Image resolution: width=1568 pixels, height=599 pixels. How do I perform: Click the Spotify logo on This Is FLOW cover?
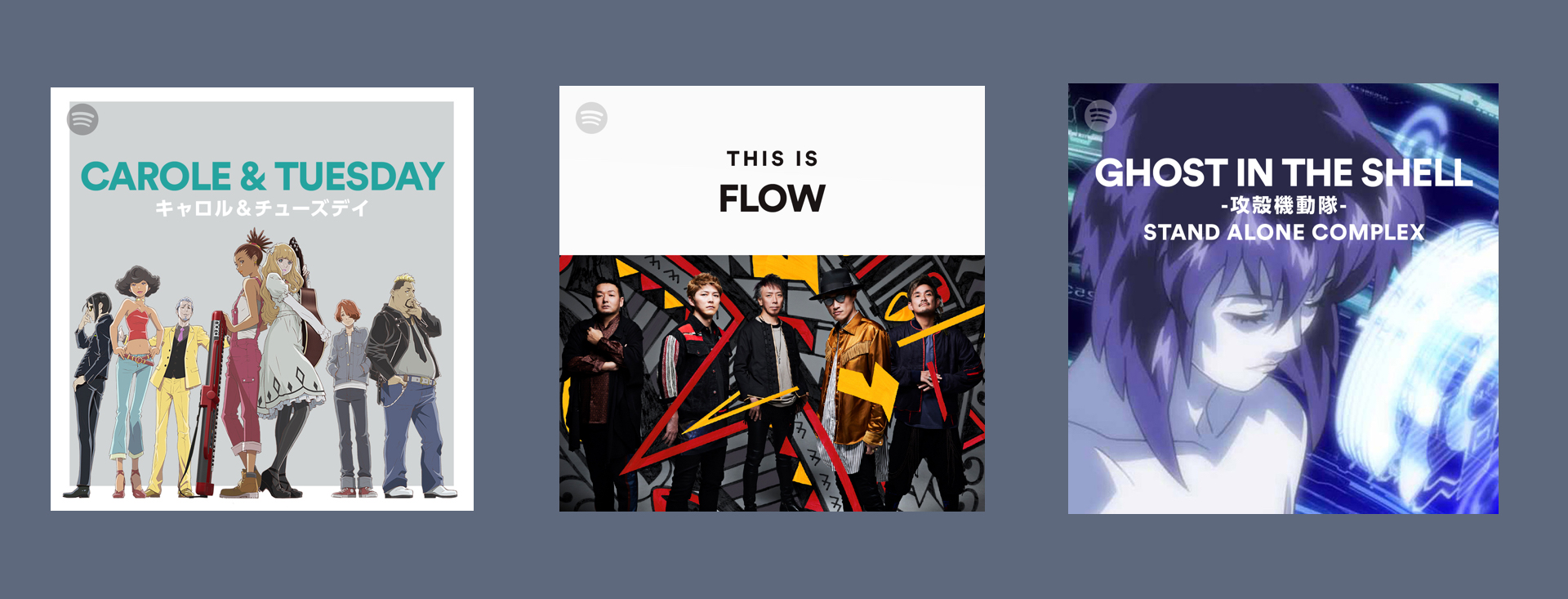[x=591, y=118]
